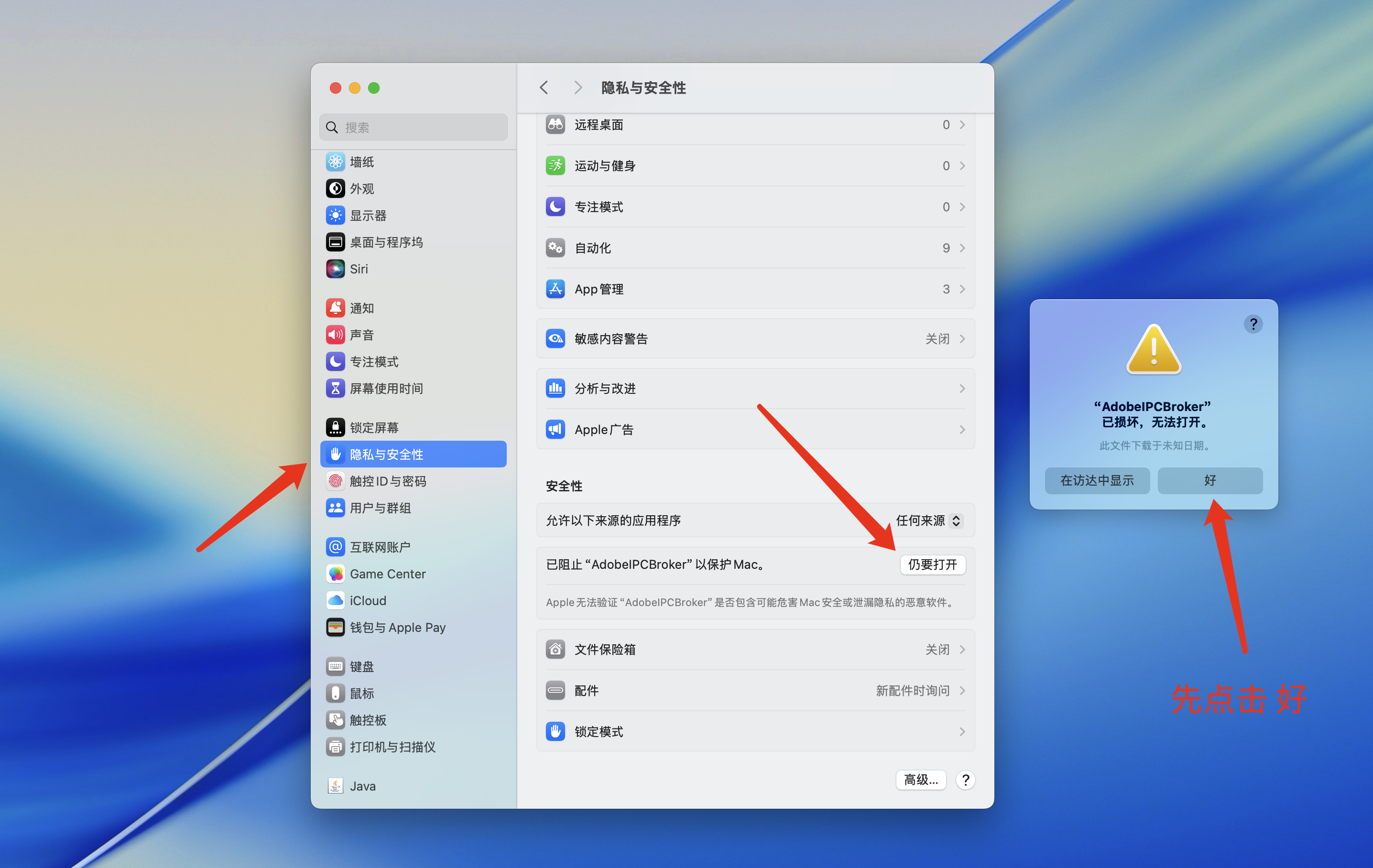1373x868 pixels.
Task: Open the Game Center sidebar icon
Action: 335,574
